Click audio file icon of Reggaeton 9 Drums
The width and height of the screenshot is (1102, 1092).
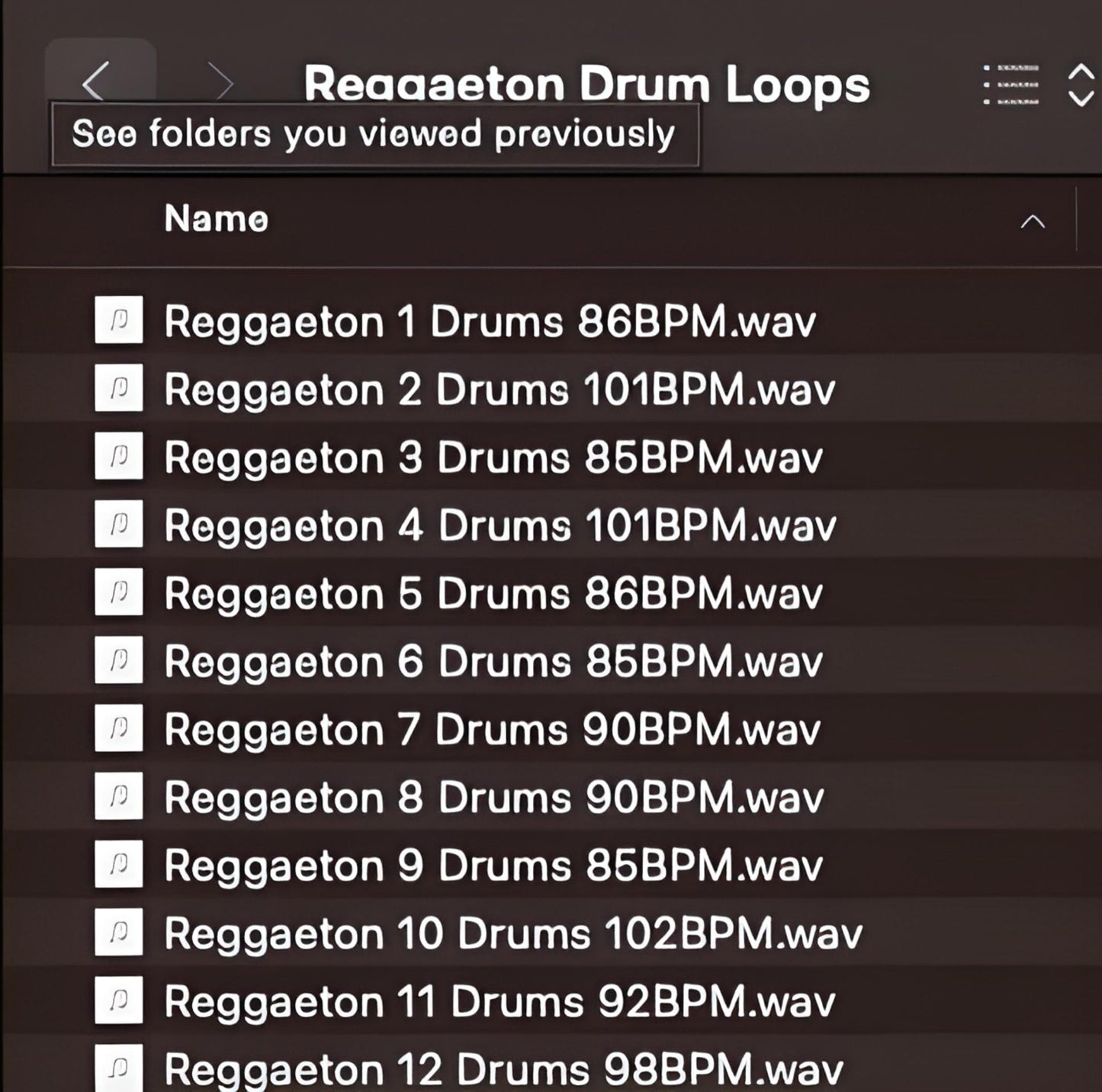click(x=118, y=863)
